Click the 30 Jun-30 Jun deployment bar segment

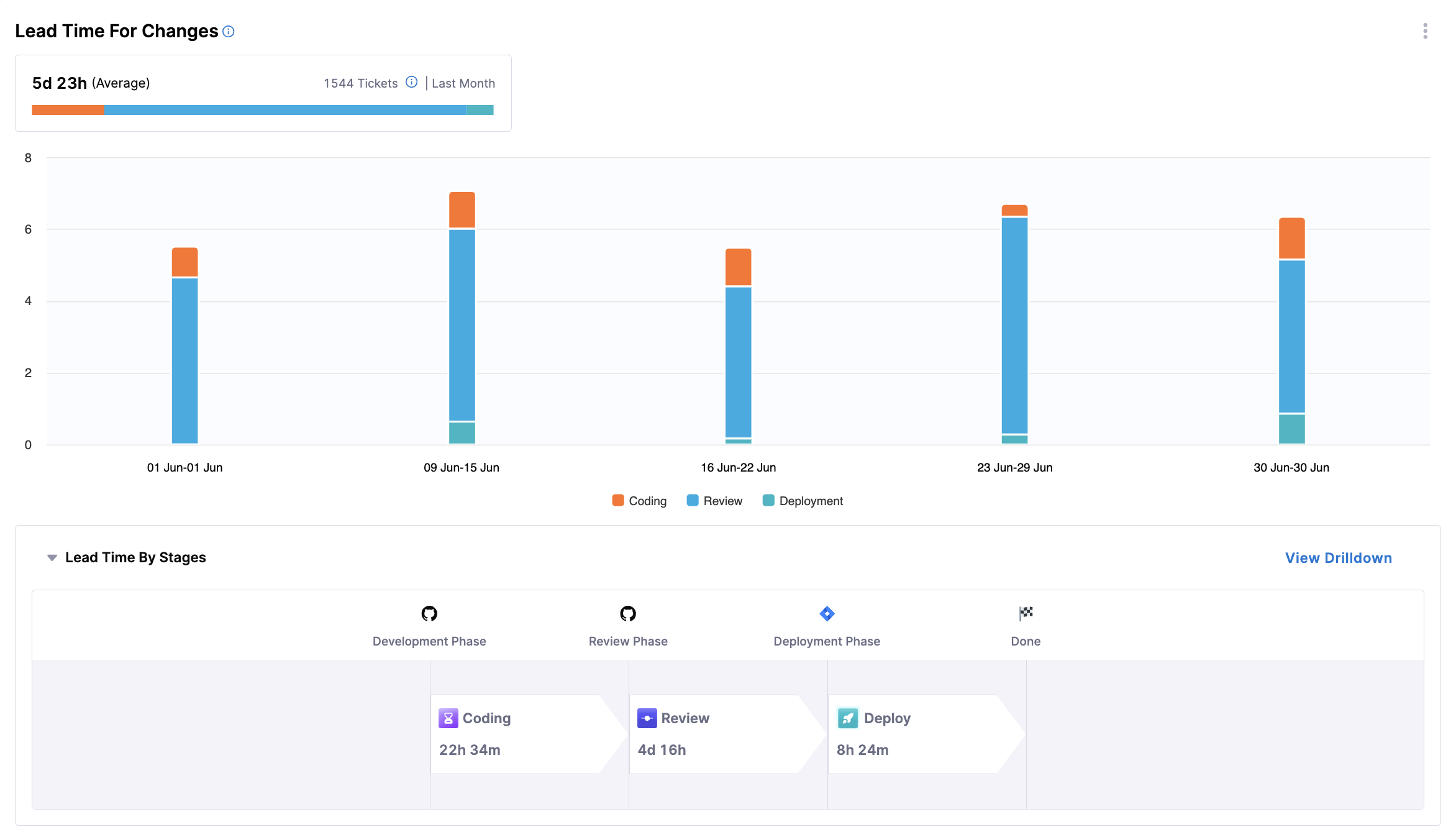[x=1291, y=429]
